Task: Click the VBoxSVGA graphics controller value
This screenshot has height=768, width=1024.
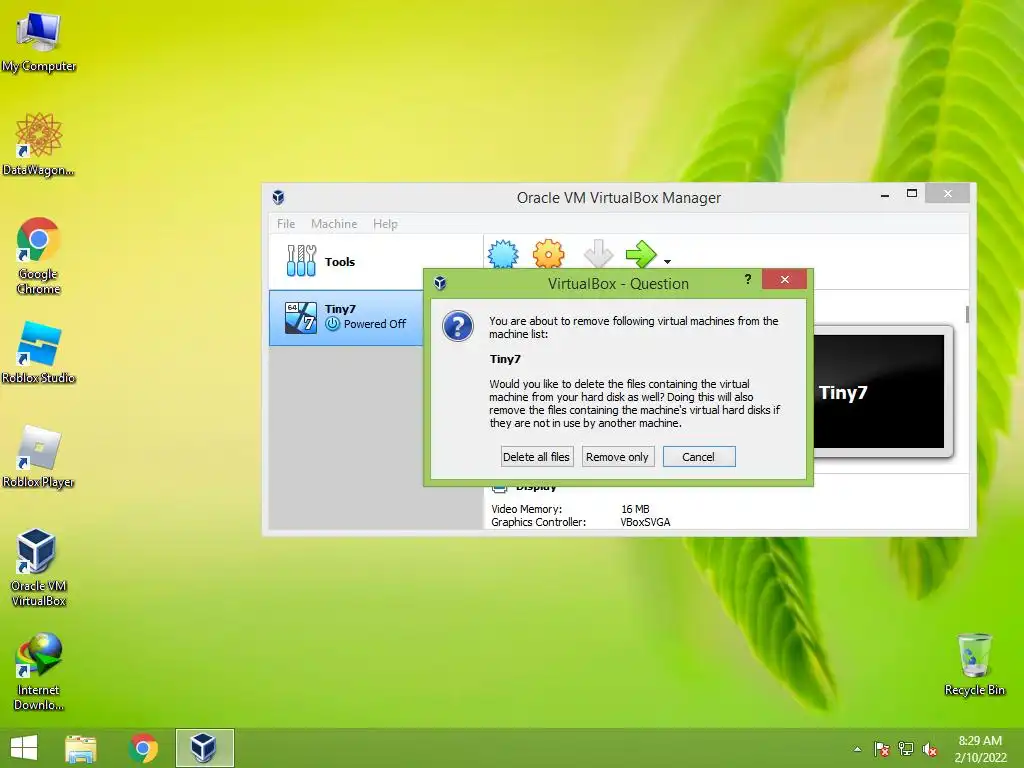Action: (x=645, y=522)
